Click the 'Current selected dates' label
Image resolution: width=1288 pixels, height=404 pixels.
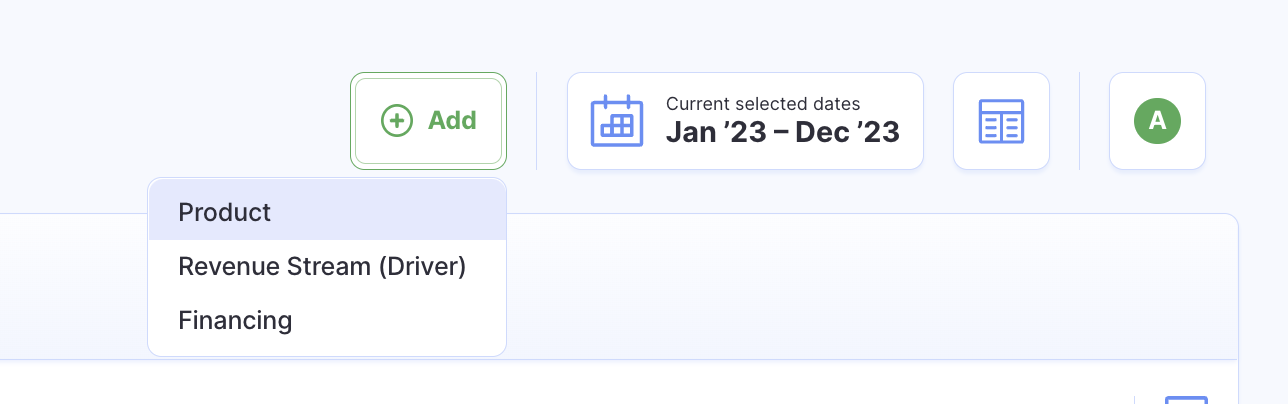[763, 103]
